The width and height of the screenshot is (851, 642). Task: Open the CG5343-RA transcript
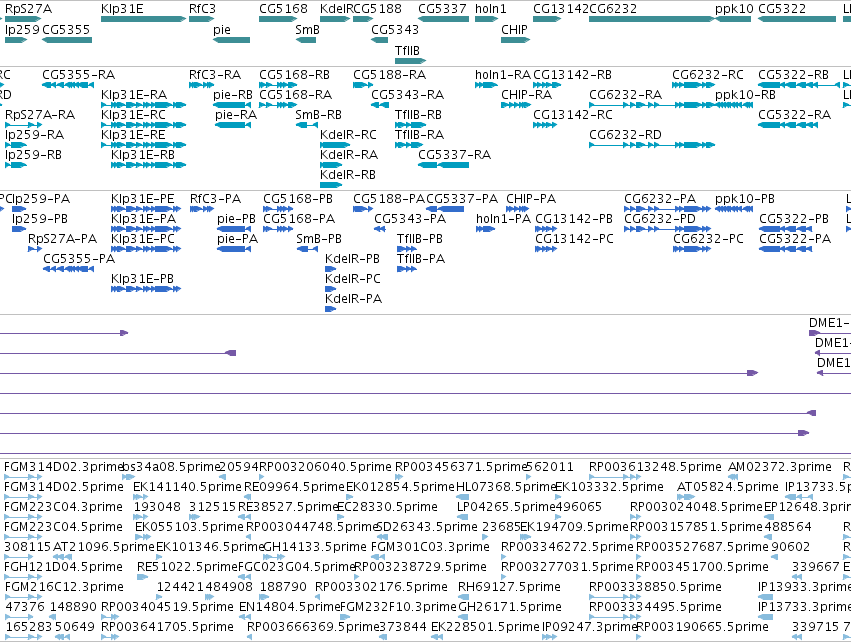click(380, 105)
